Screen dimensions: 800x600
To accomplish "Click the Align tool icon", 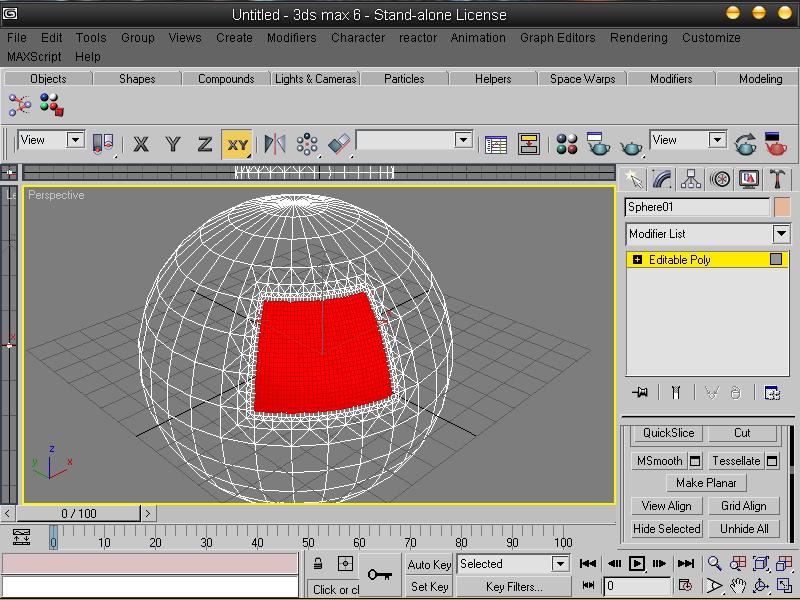I will point(340,144).
